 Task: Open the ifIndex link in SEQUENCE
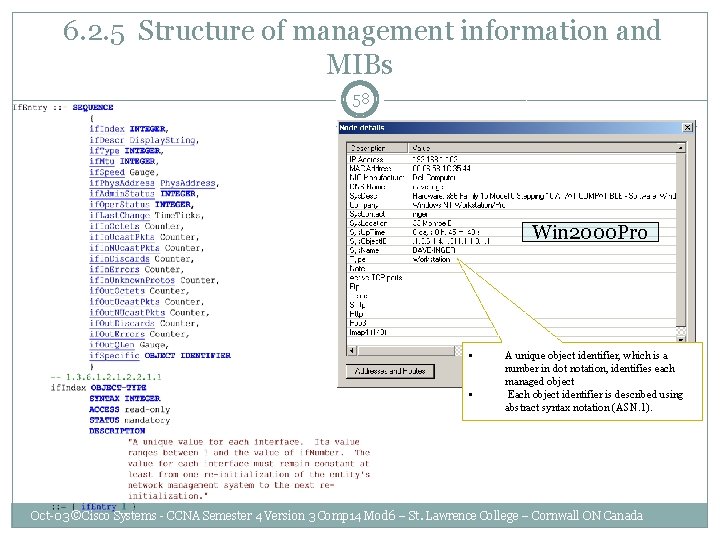coord(107,129)
